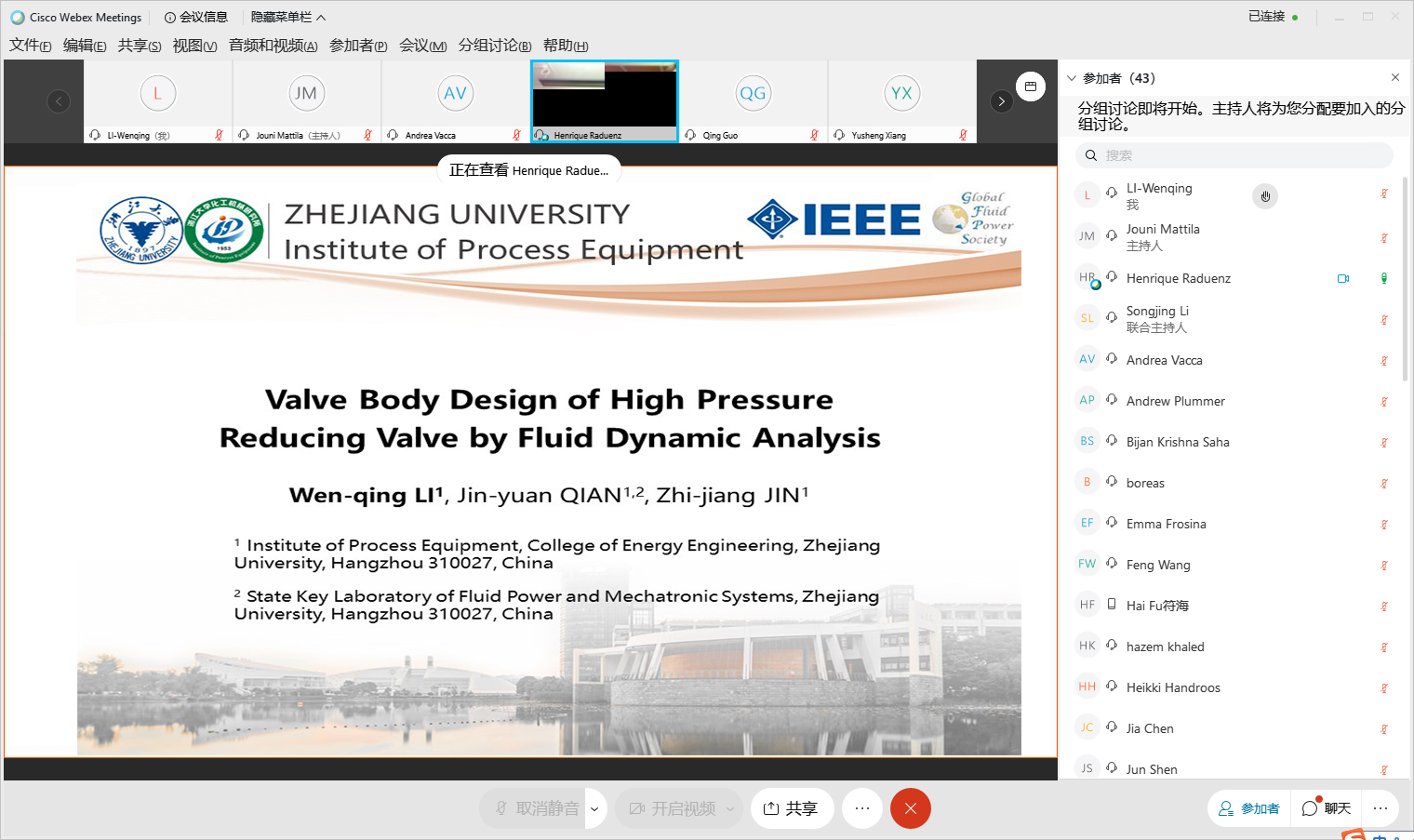Image resolution: width=1414 pixels, height=840 pixels.
Task: Click the participant search field
Action: click(1234, 155)
